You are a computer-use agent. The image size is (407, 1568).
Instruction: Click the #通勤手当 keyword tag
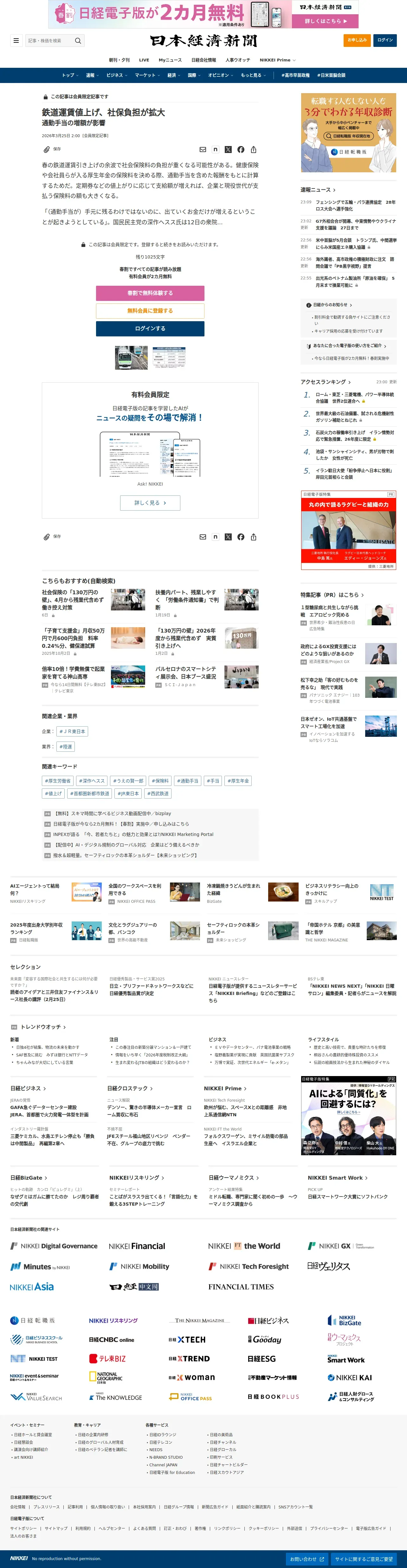(x=188, y=781)
